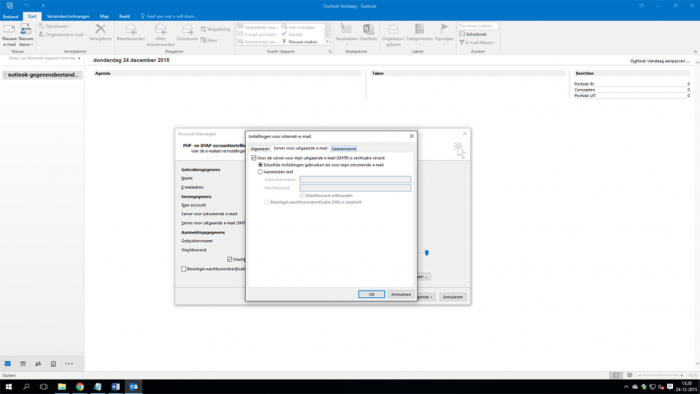
Task: Click the blue slider handle in Account toevoegen
Action: 427,253
